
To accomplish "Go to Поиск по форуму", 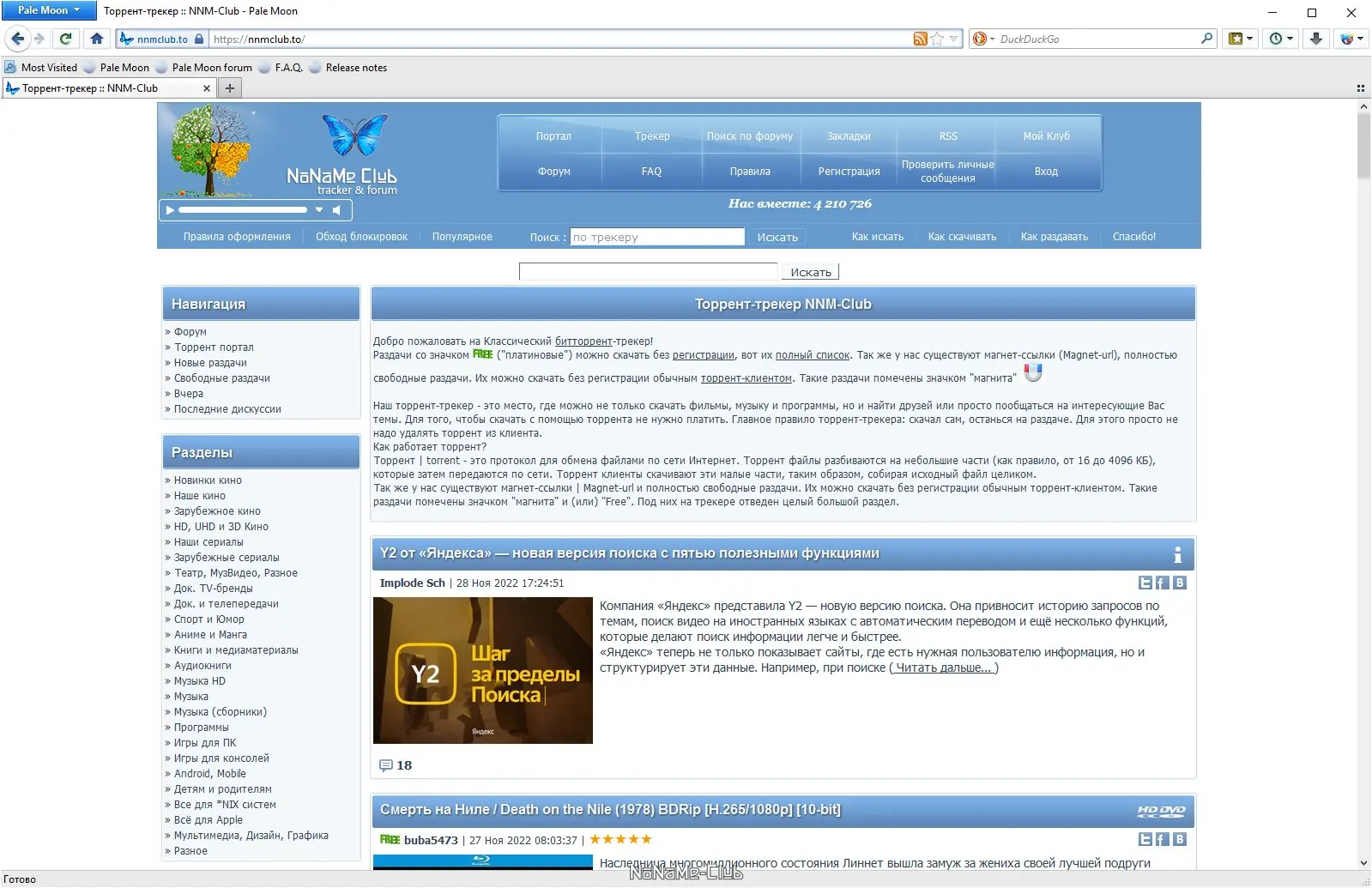I will point(750,136).
